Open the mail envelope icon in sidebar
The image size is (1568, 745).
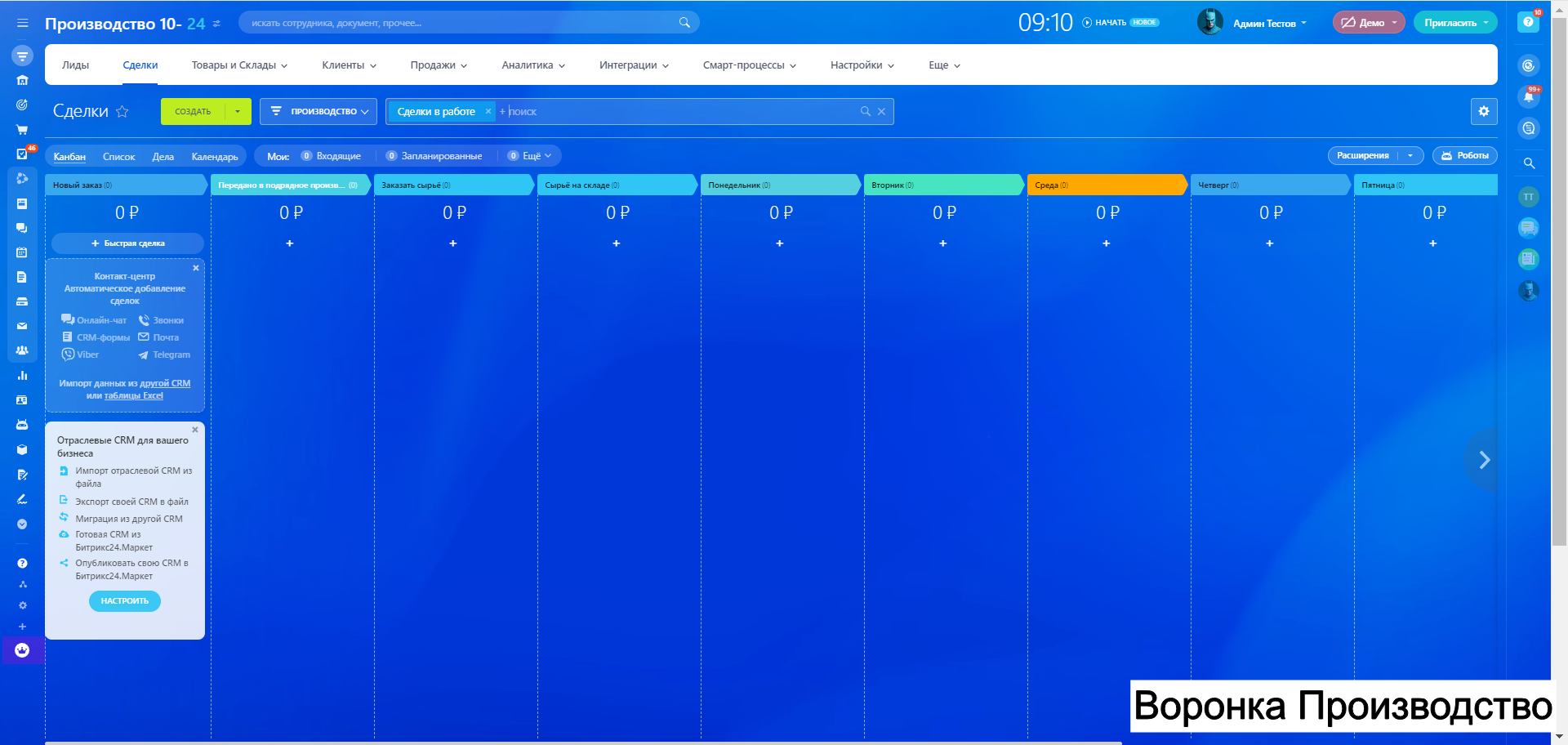click(22, 326)
